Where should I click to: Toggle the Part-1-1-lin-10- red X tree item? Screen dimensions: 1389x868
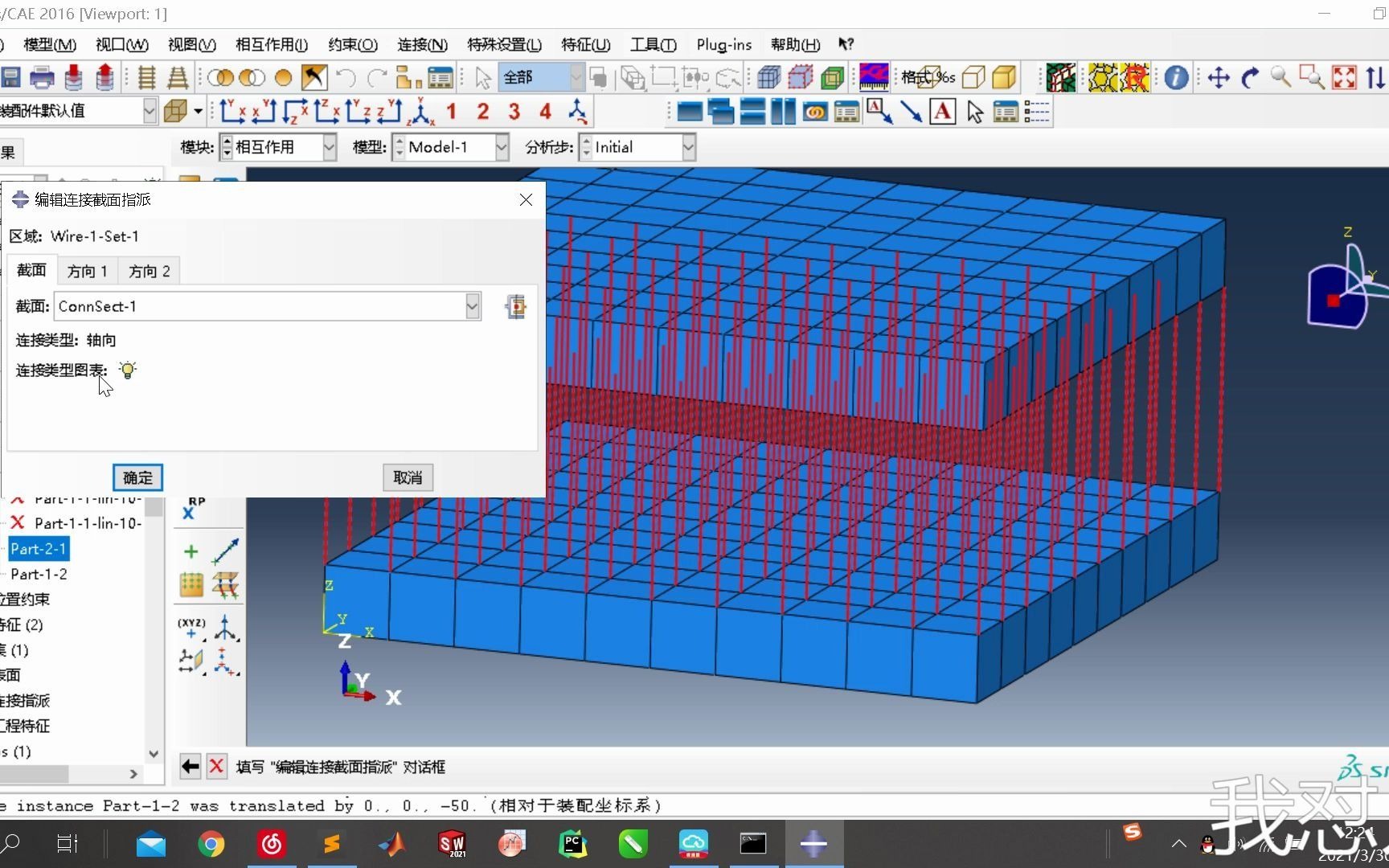coord(18,523)
